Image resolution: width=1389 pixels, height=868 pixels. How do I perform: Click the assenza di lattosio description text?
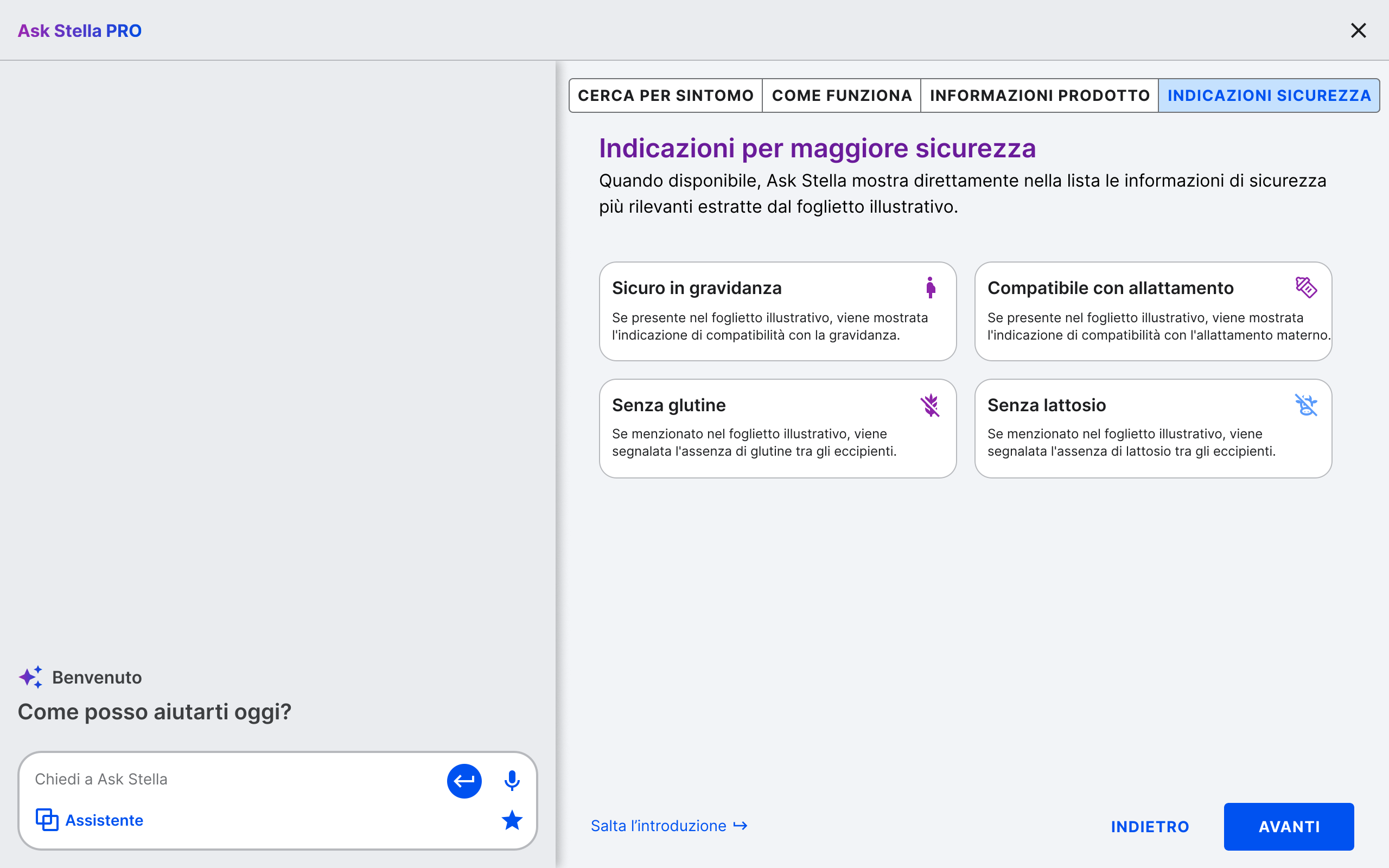coord(1131,443)
